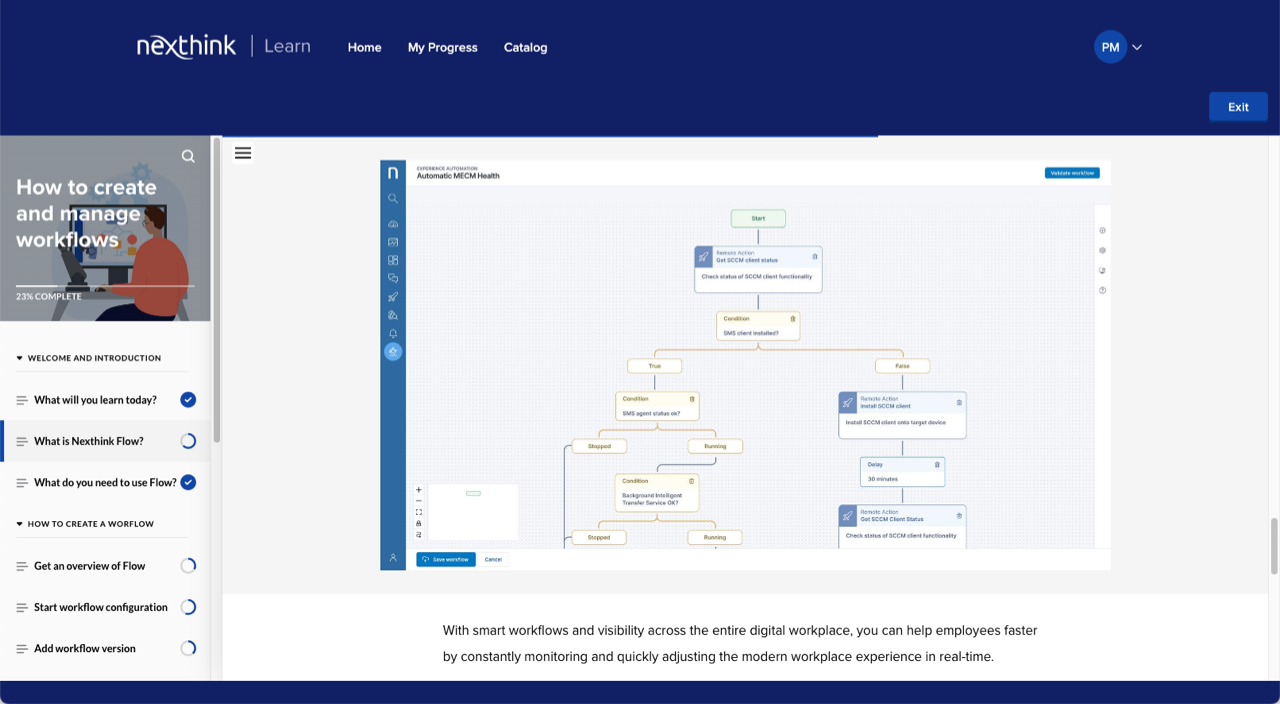The height and width of the screenshot is (704, 1280).
Task: Collapse the 'WELCOME AND INTRODUCTION' section
Action: click(17, 357)
